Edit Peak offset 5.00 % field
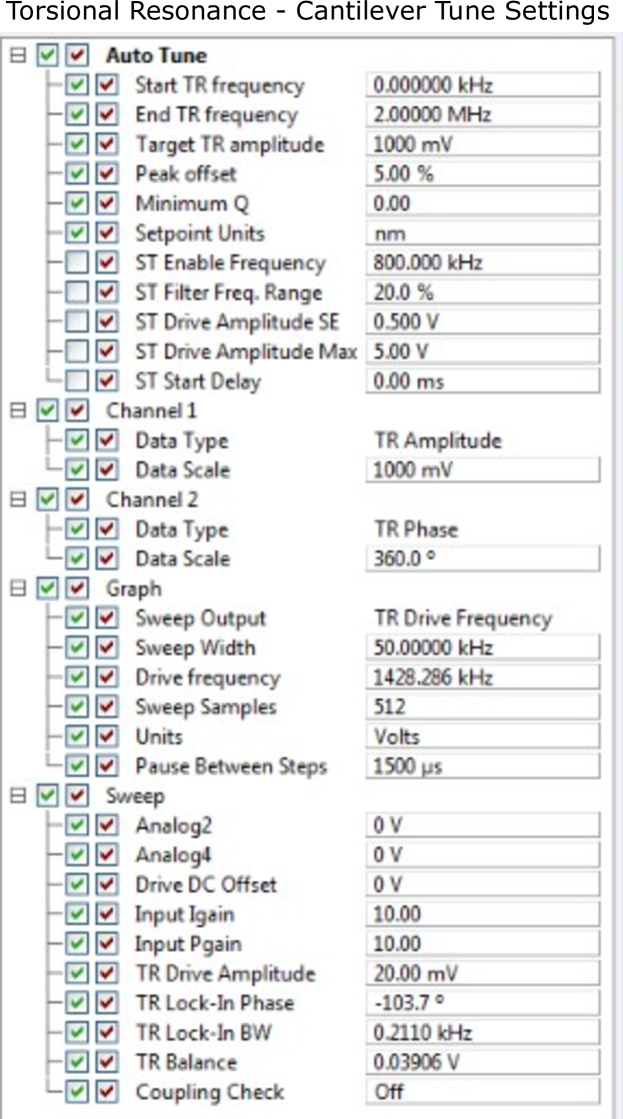 pyautogui.click(x=483, y=174)
